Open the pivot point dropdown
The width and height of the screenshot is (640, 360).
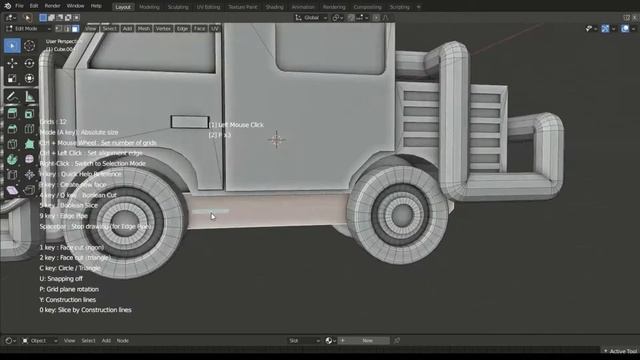[337, 18]
